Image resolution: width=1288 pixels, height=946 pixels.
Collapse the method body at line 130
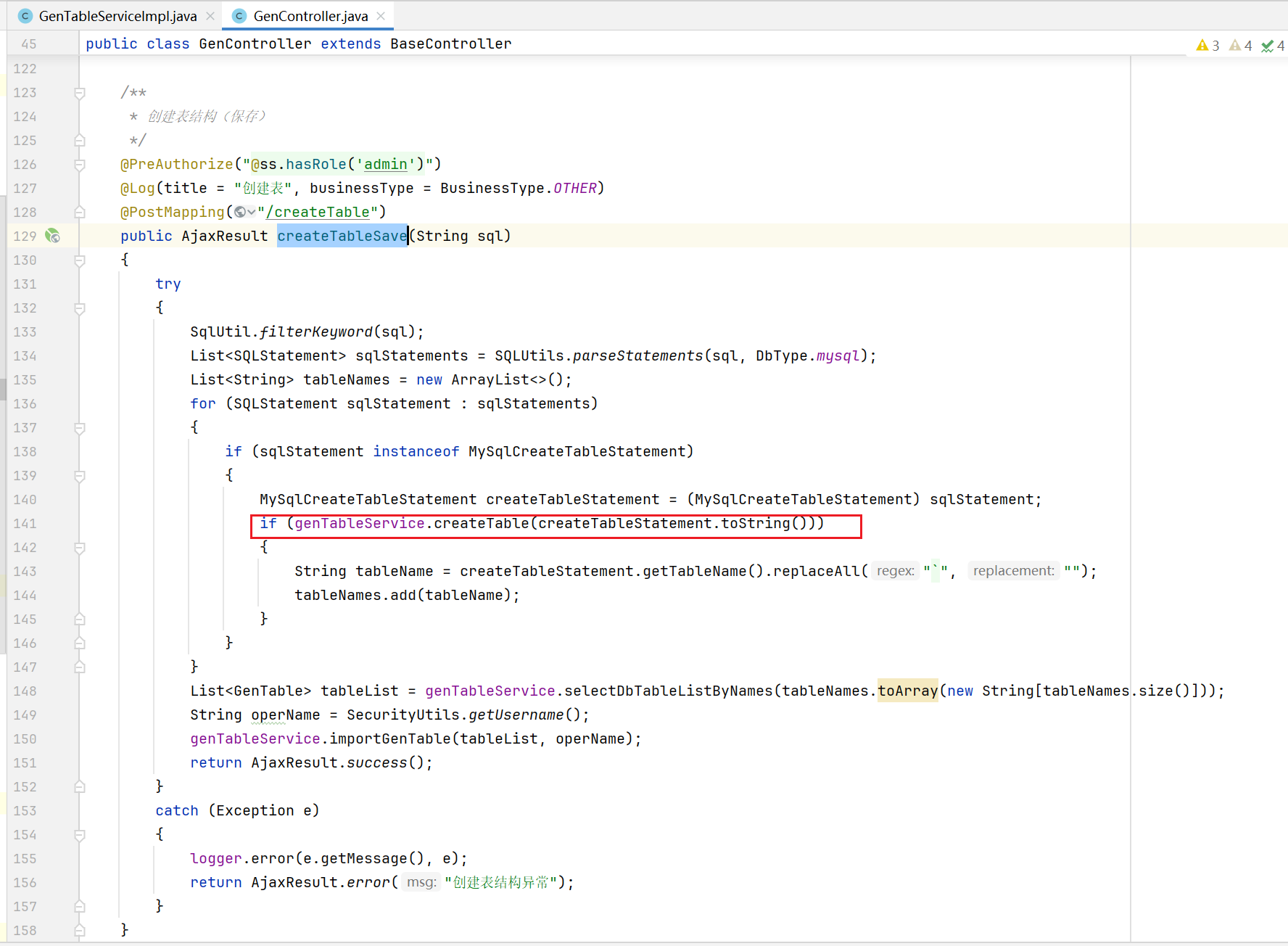[x=80, y=260]
